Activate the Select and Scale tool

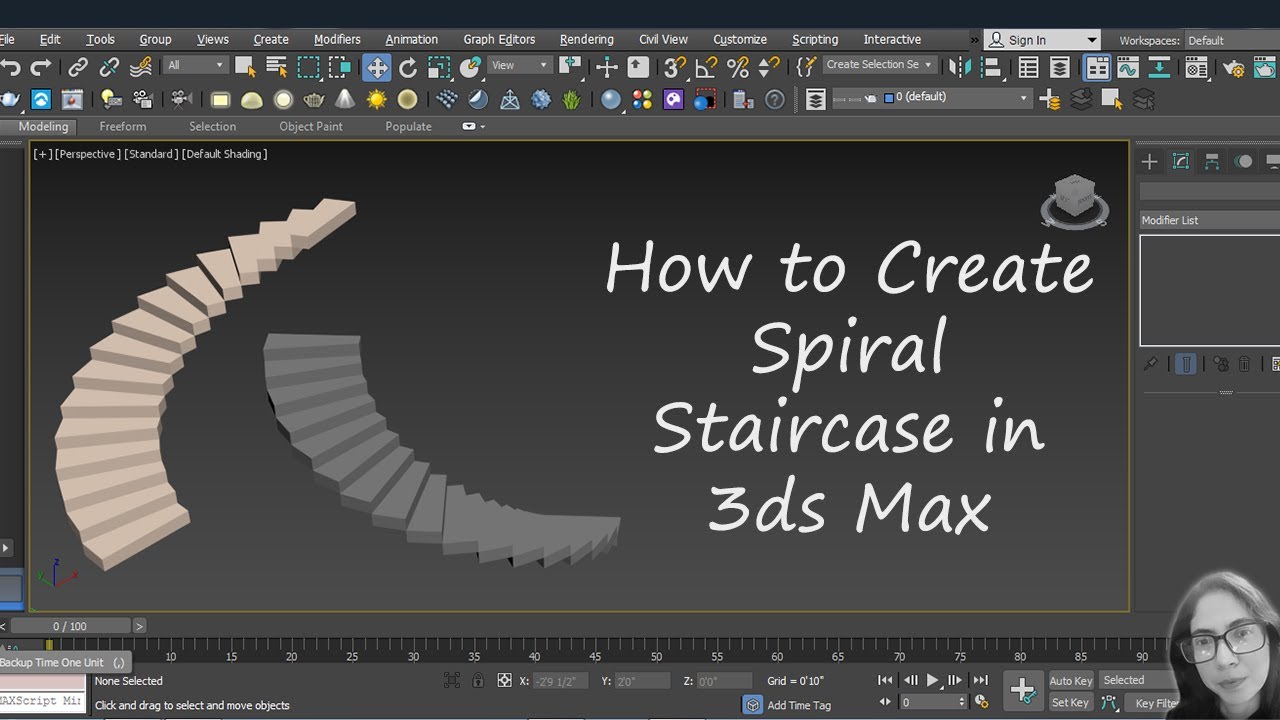(439, 68)
